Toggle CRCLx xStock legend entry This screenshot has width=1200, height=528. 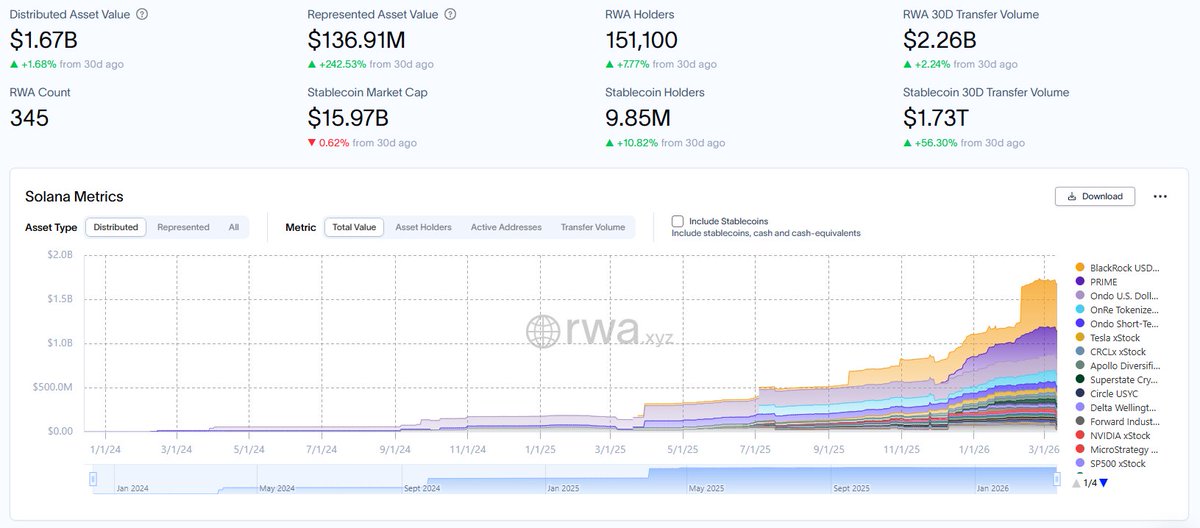click(1110, 352)
